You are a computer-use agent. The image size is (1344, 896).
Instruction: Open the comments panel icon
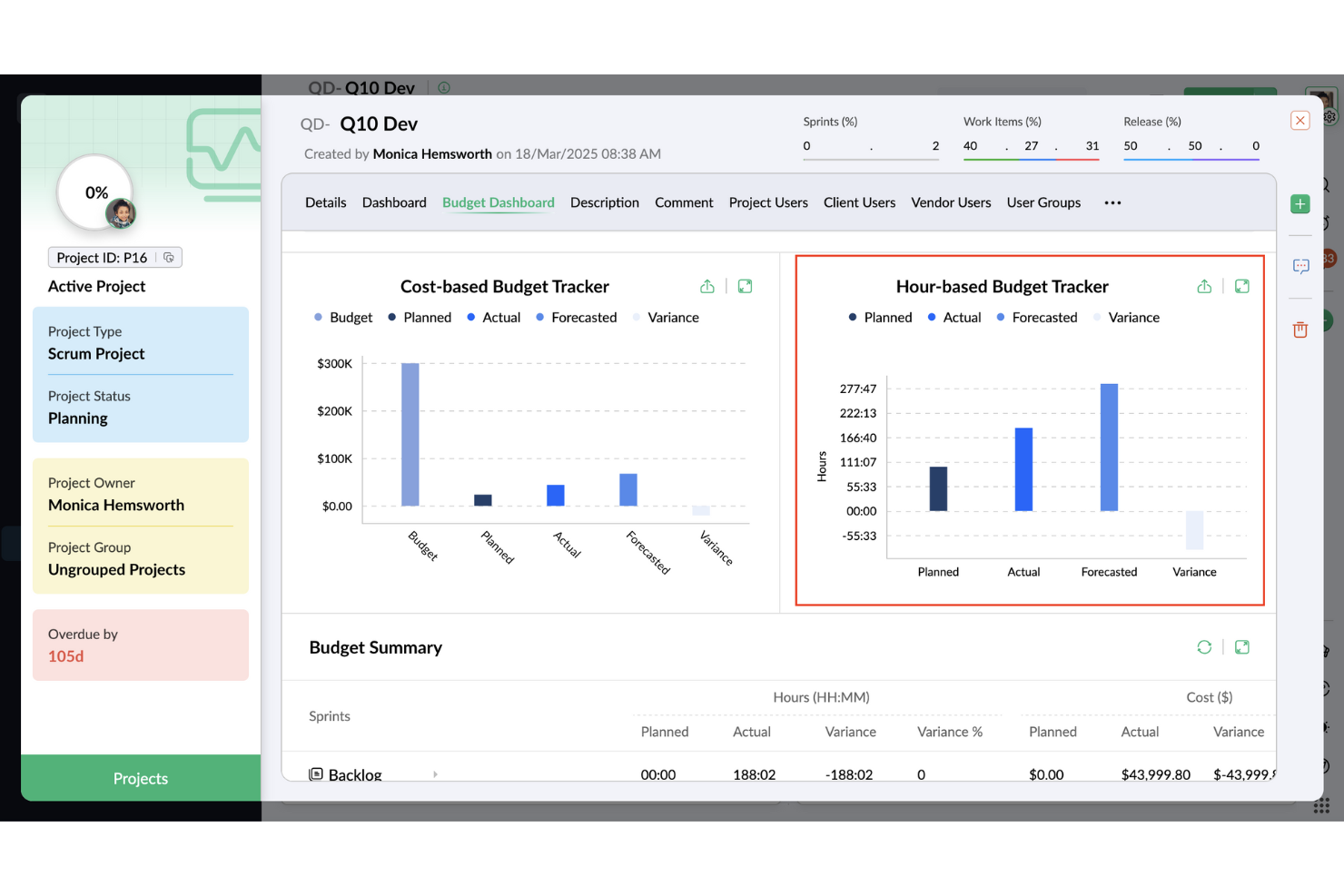click(1300, 265)
